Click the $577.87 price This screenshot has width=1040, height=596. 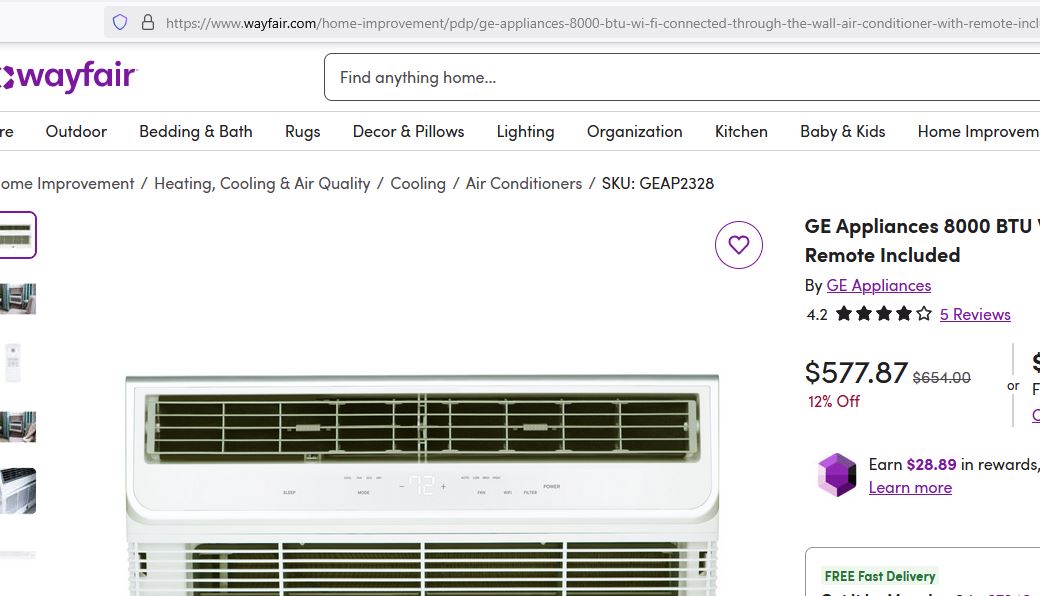click(856, 373)
